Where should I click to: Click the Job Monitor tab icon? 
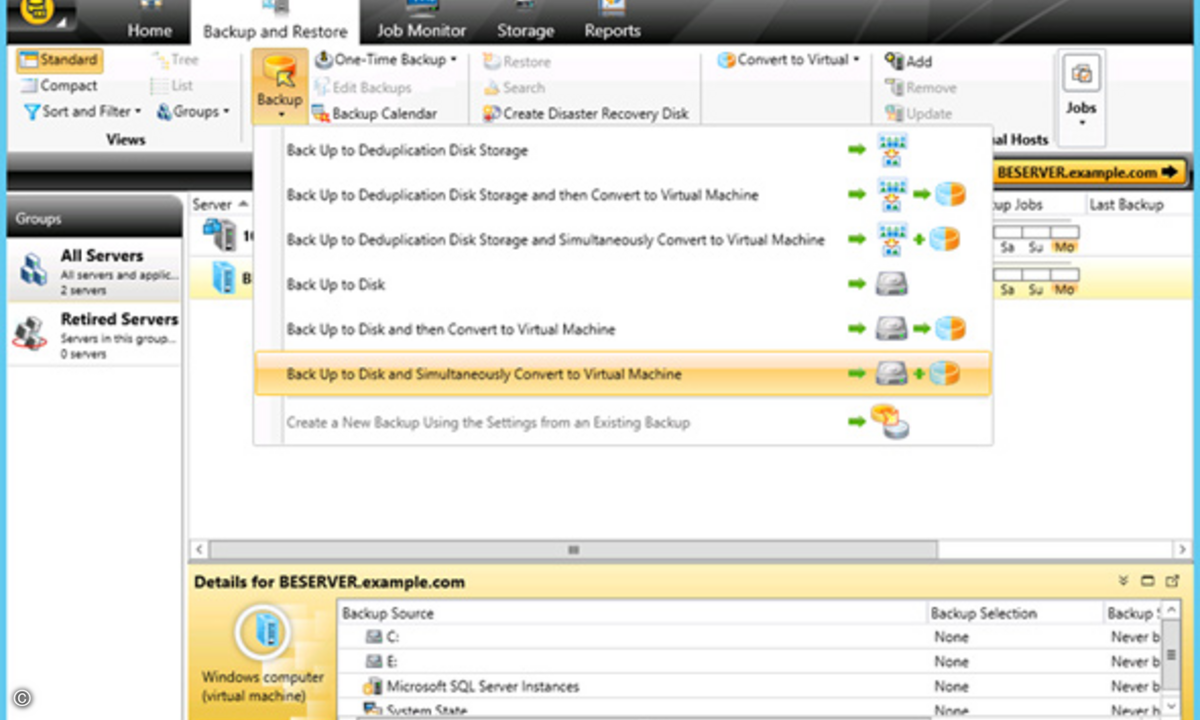421,8
